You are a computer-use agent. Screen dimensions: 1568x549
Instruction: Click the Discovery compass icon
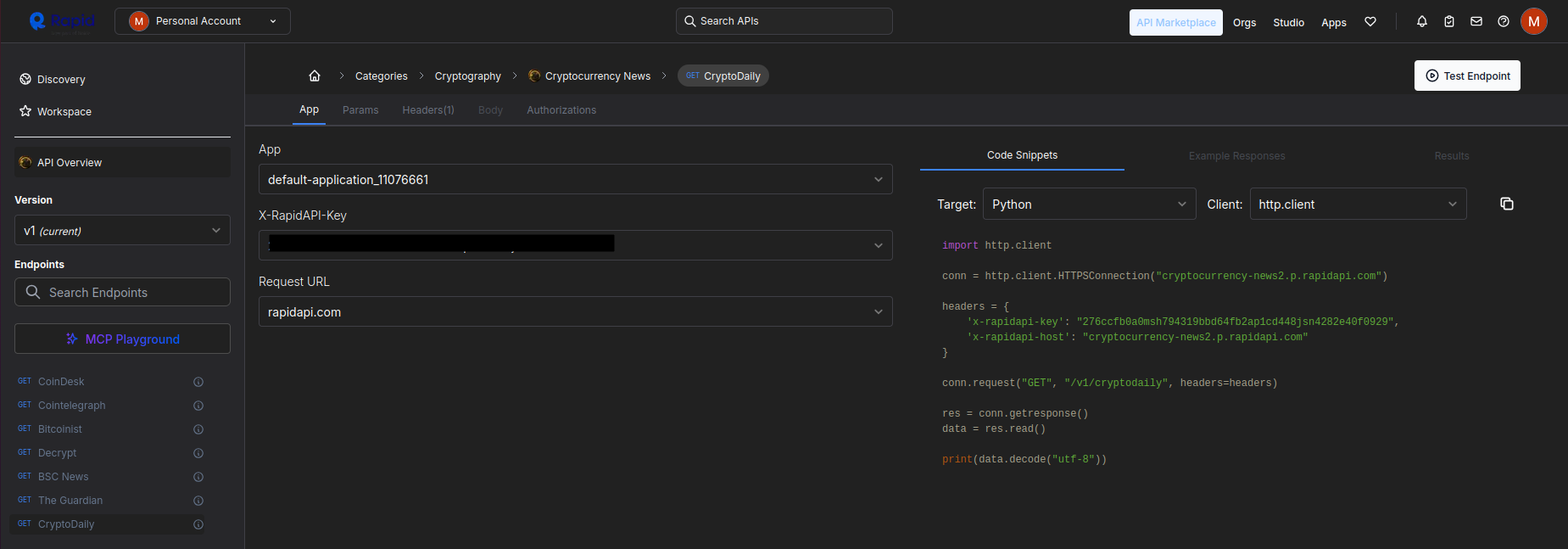25,79
